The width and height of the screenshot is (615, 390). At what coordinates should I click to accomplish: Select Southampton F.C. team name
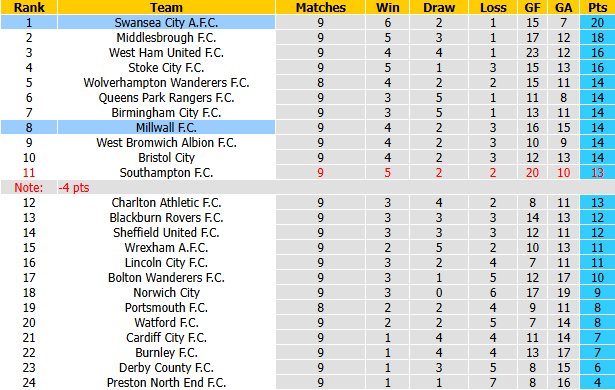pos(166,173)
